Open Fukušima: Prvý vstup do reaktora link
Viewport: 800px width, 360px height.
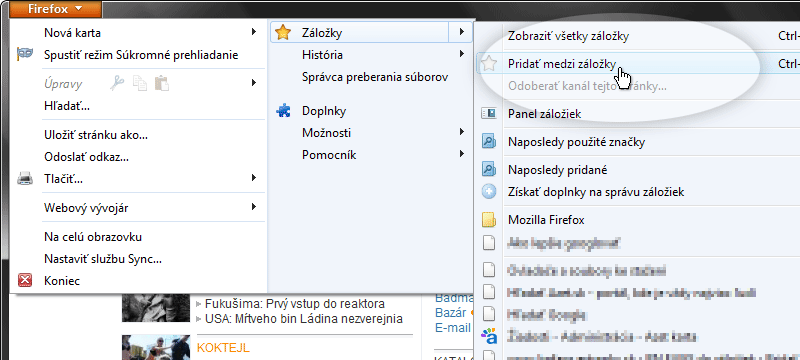pos(295,304)
